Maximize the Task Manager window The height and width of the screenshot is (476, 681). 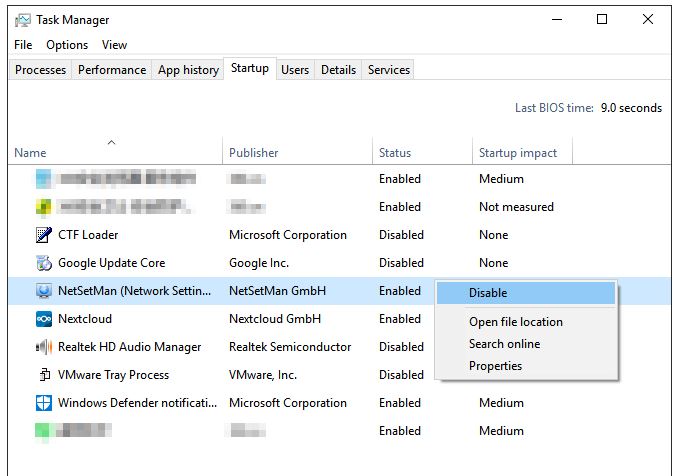tap(602, 20)
